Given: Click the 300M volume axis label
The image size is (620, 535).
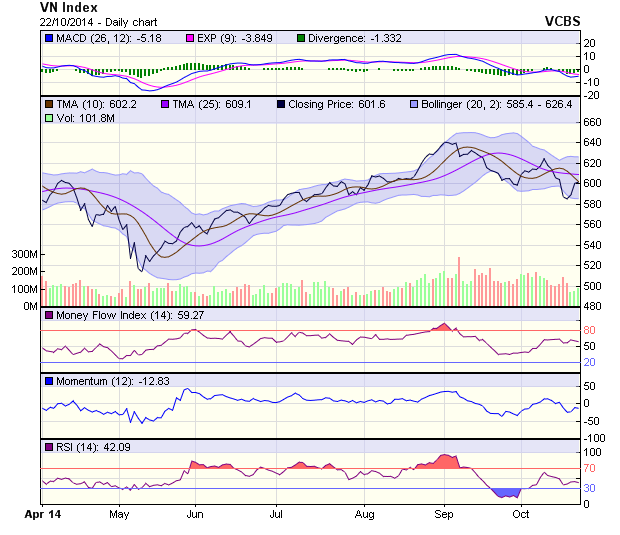Looking at the screenshot, I should pyautogui.click(x=24, y=255).
